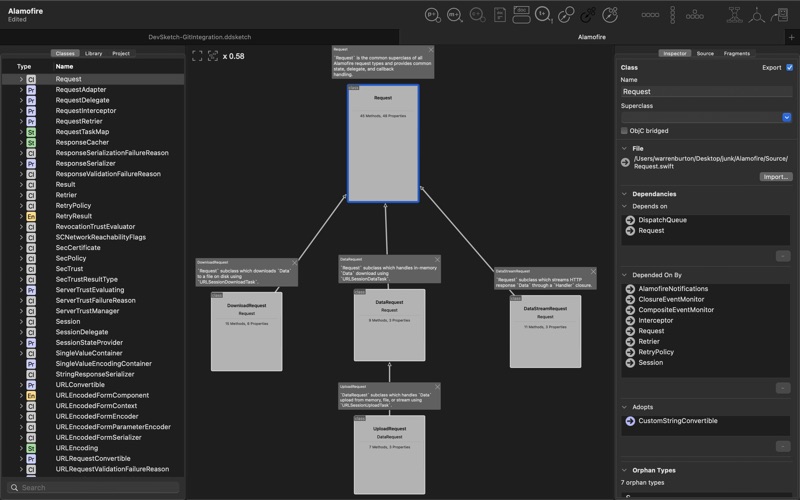This screenshot has width=800, height=500.
Task: Click the zoom-to-selection brackets icon
Action: [213, 56]
